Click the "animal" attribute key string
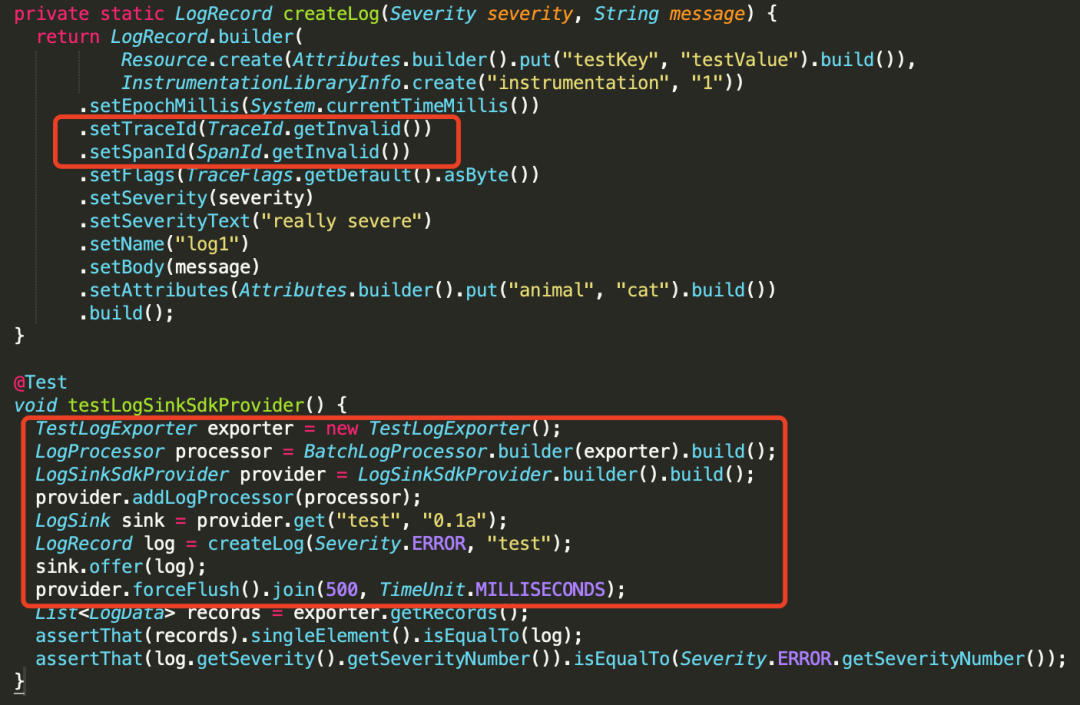The image size is (1080, 705). point(551,290)
